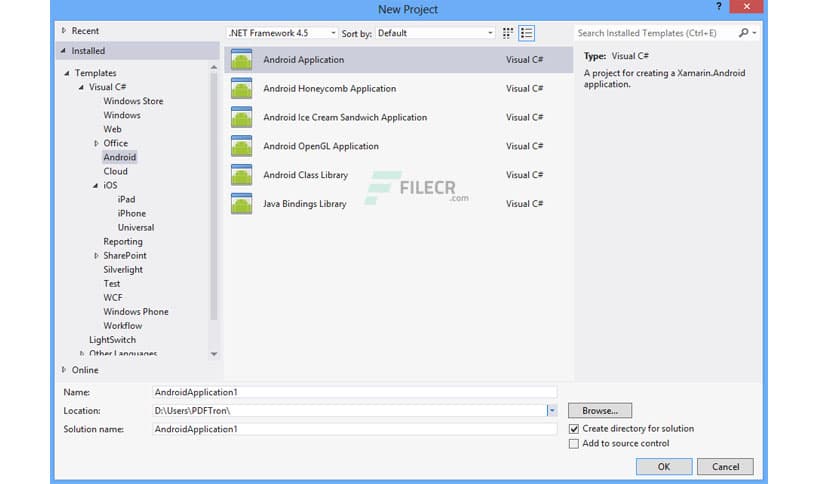Switch to small icons grid view

pos(508,33)
